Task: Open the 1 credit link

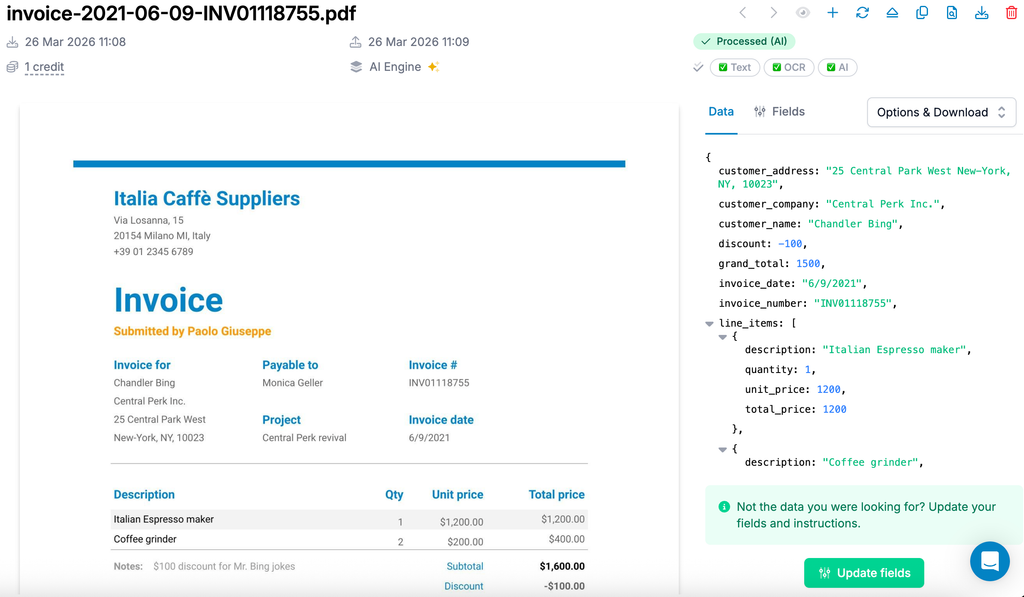Action: coord(43,66)
